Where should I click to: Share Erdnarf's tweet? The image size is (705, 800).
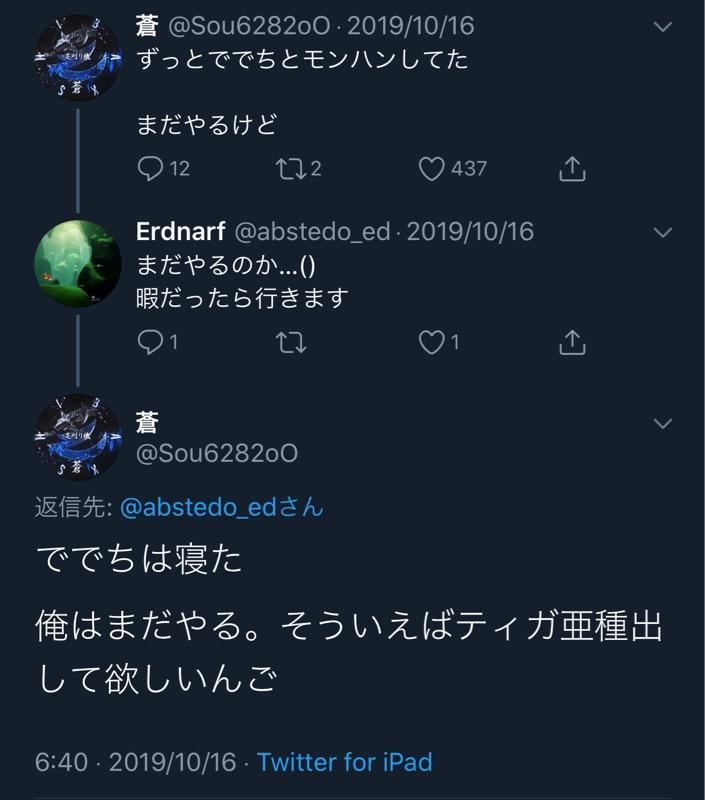pos(572,342)
